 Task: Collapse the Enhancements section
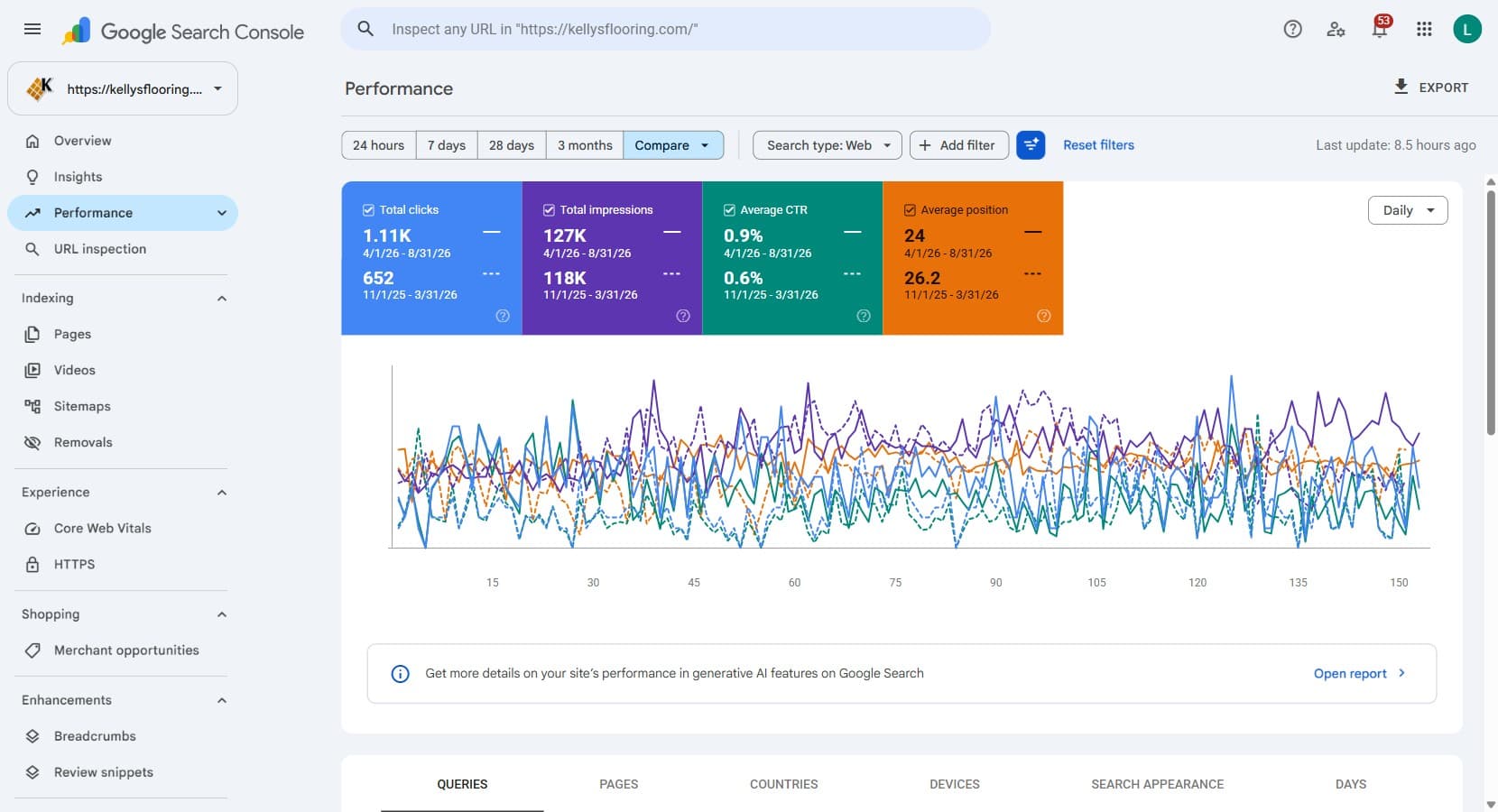pos(222,700)
